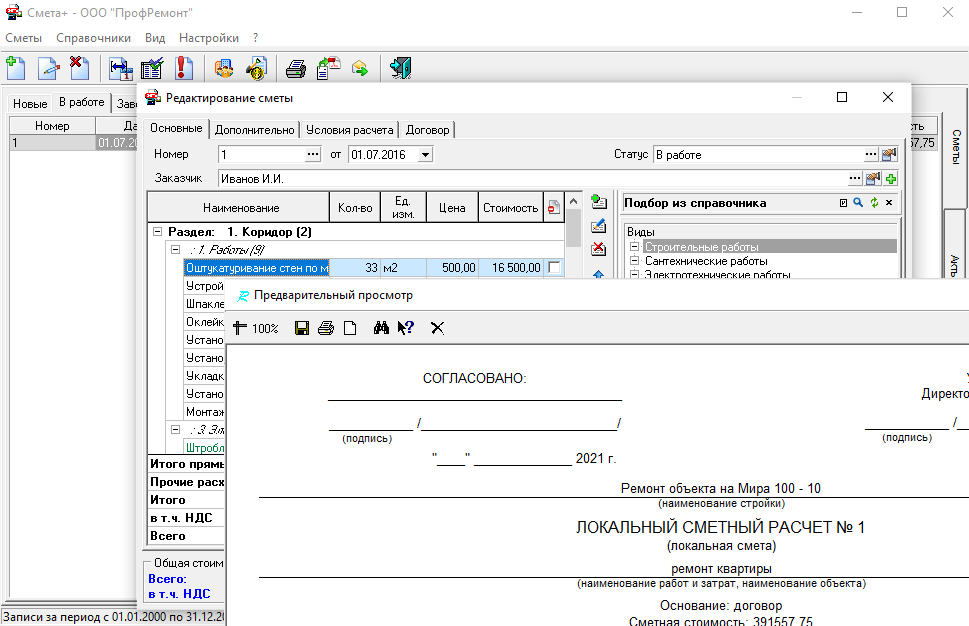Click binoculars search icon in preview
969x626 pixels.
[381, 328]
